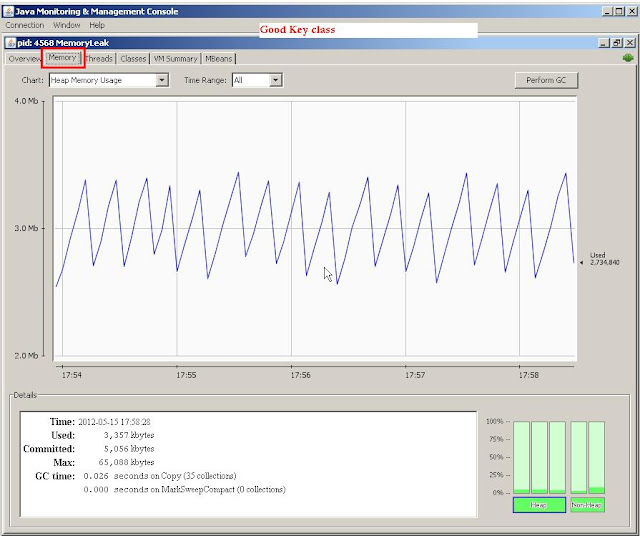Open the Heap Memory Usage chart dropdown
This screenshot has height=536, width=640.
109,80
